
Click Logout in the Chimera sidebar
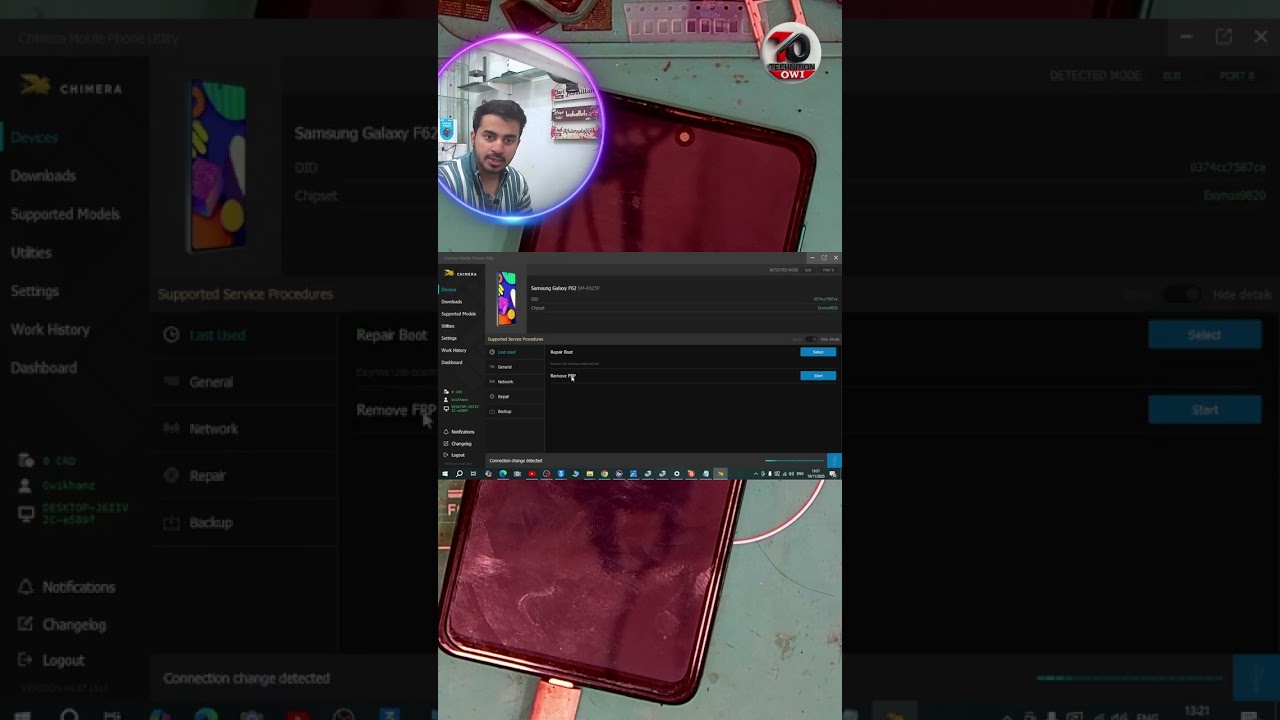click(453, 455)
